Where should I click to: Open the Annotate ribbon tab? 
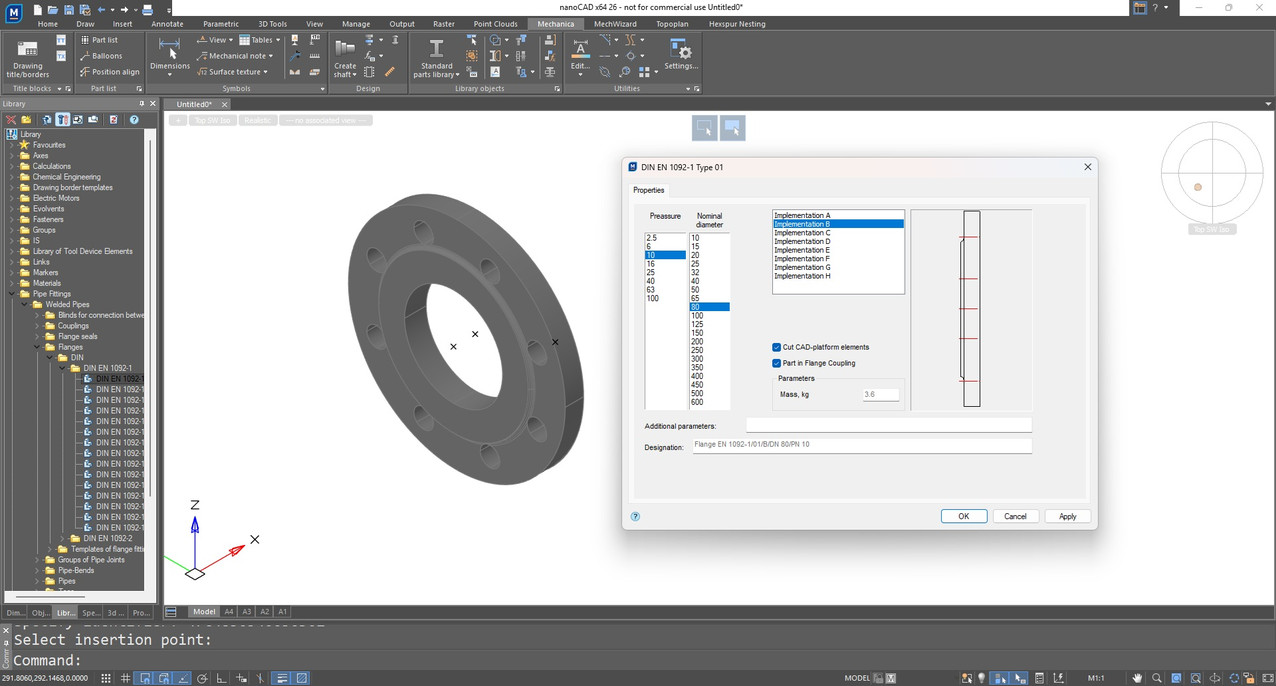167,24
